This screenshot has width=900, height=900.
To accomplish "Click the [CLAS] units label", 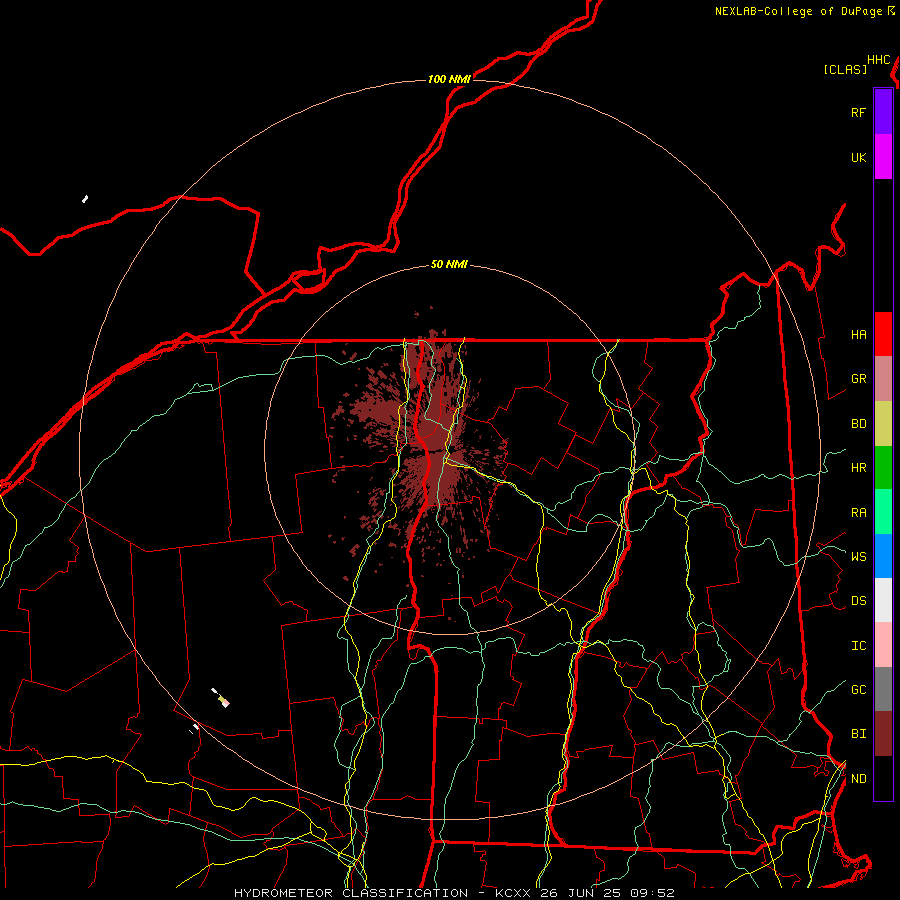I will coord(845,69).
